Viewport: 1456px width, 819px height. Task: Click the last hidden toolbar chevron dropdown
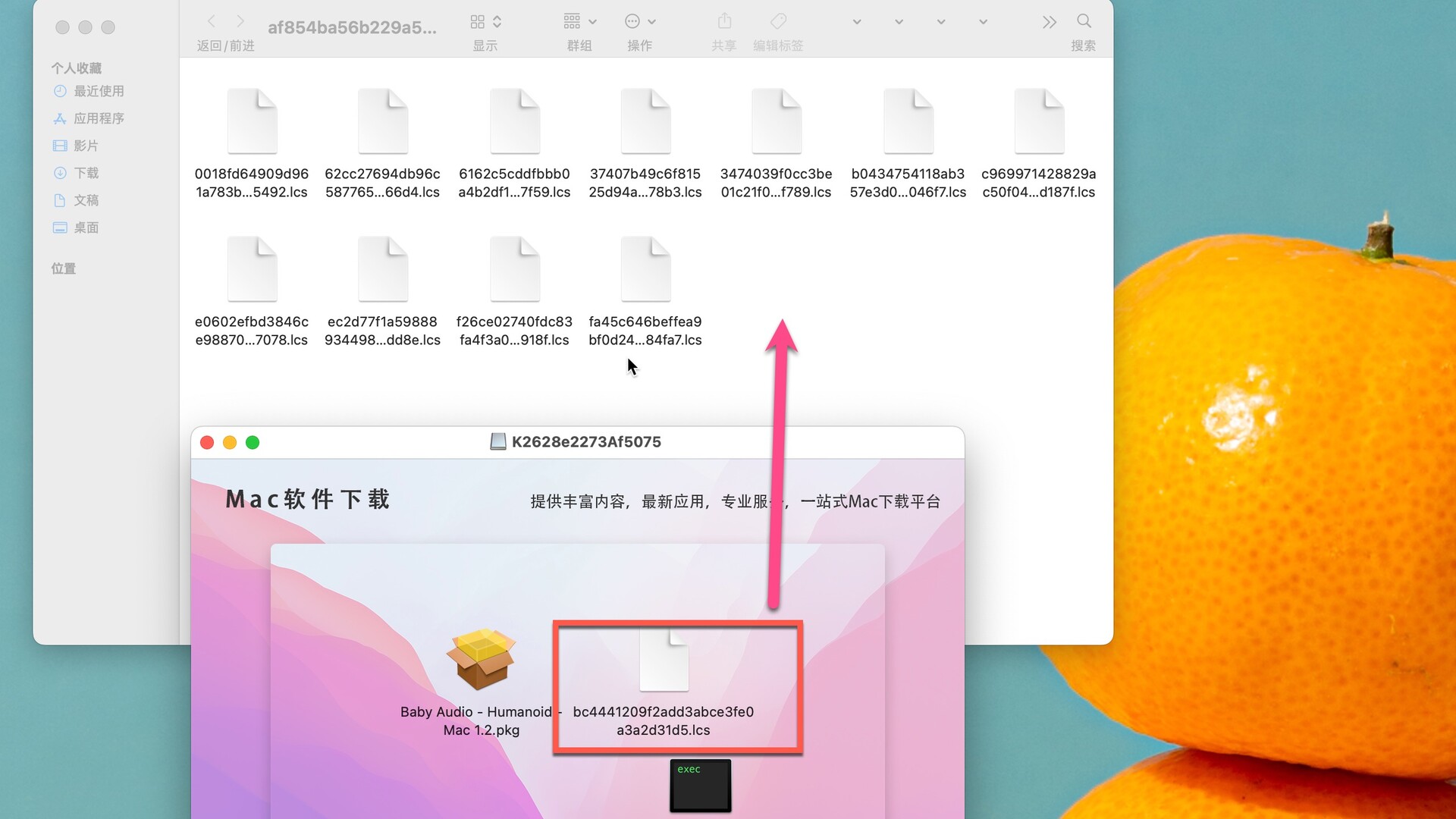[x=984, y=22]
